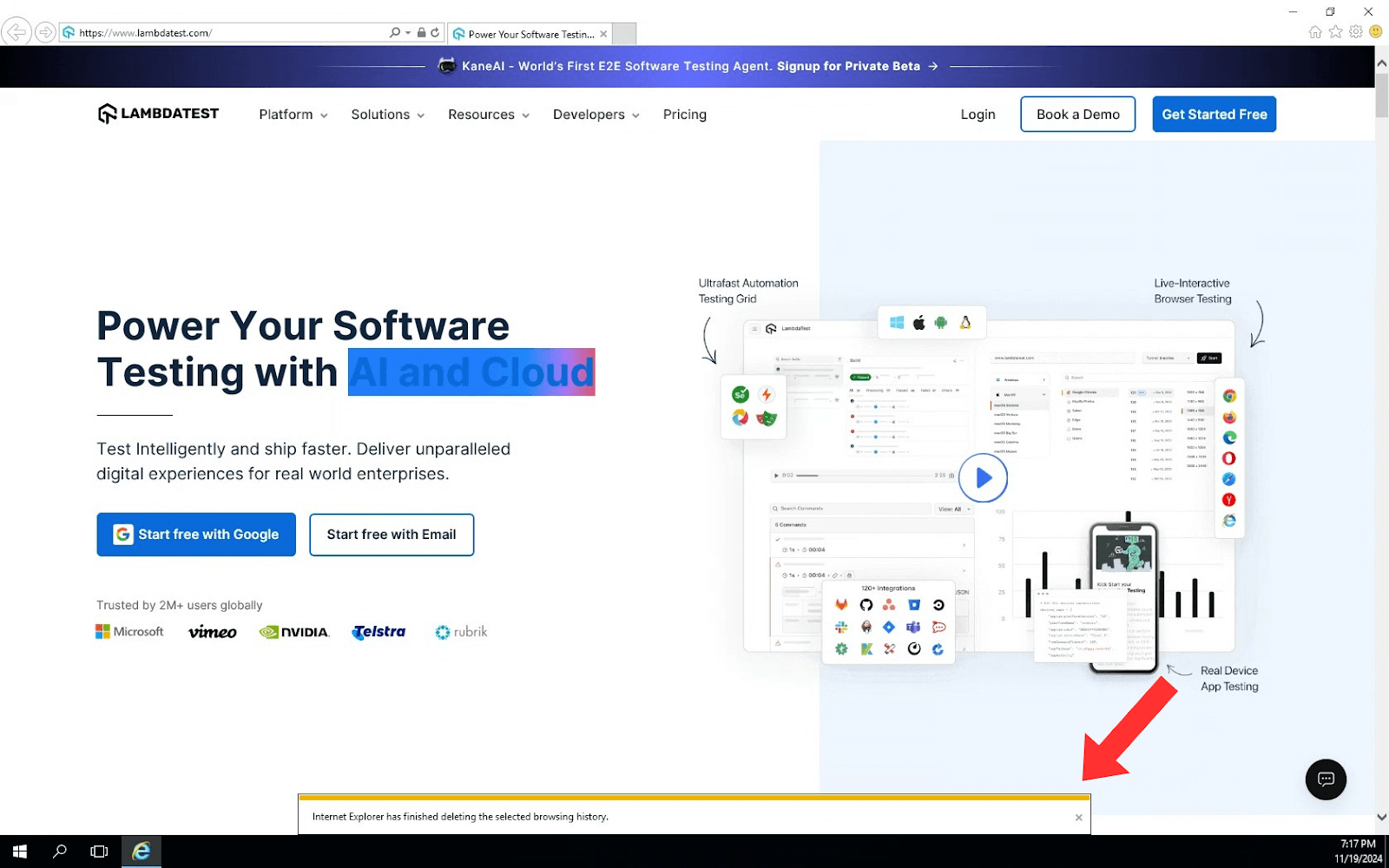Click the Book a Demo button

coord(1077,115)
